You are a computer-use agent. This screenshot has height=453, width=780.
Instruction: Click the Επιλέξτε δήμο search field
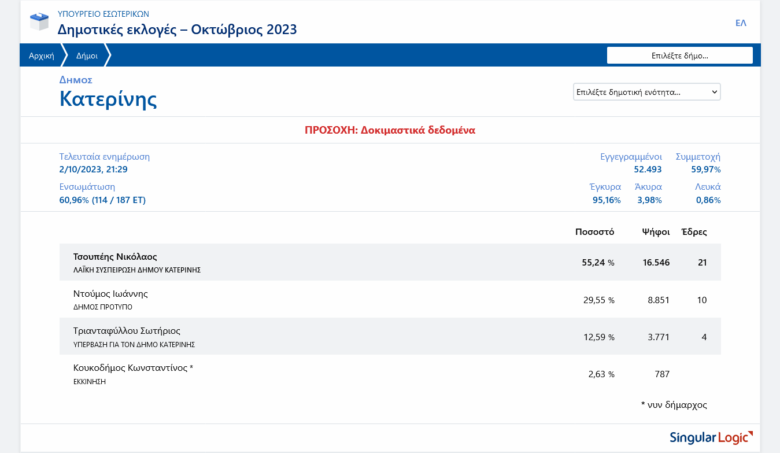680,56
